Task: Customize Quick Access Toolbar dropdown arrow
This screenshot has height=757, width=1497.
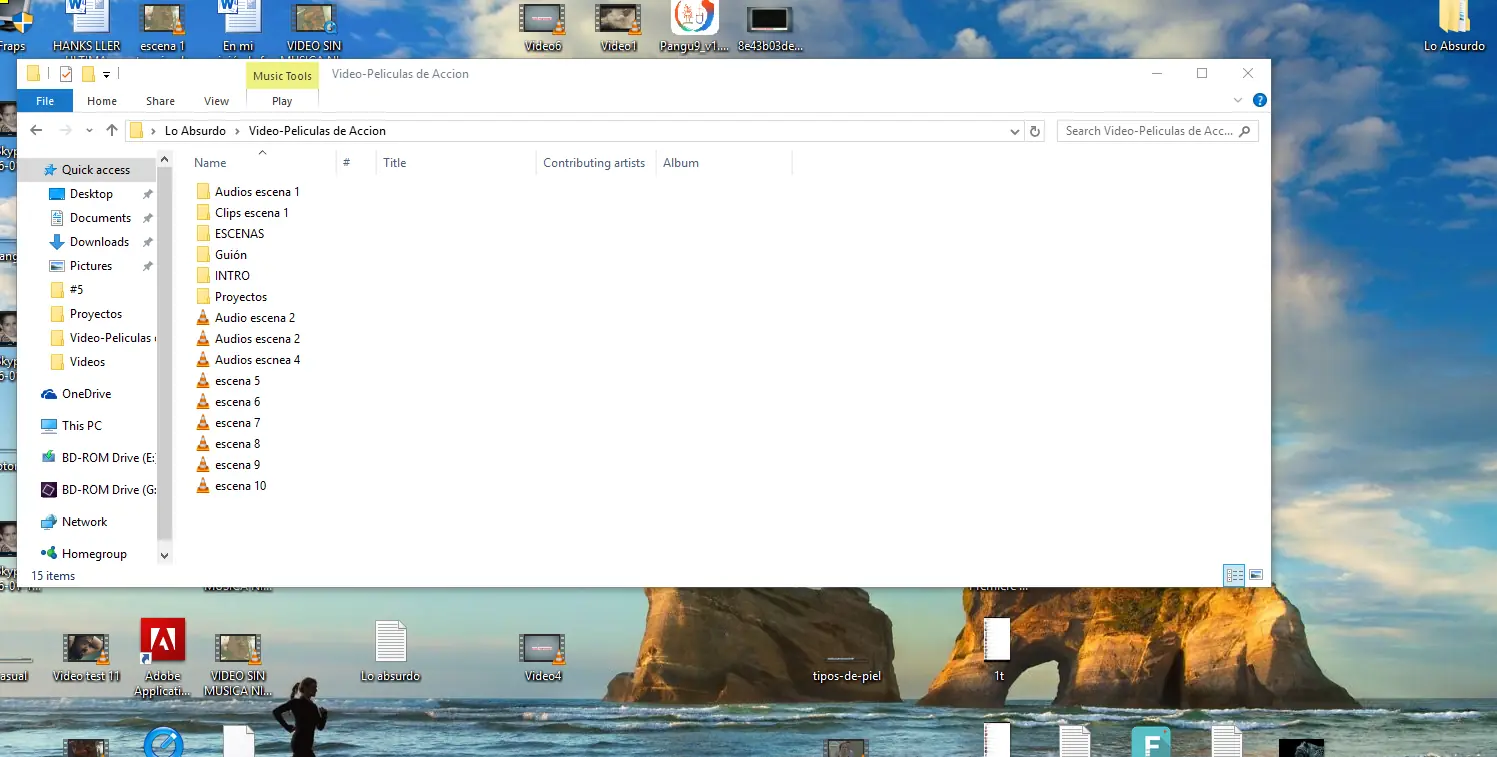Action: click(106, 74)
